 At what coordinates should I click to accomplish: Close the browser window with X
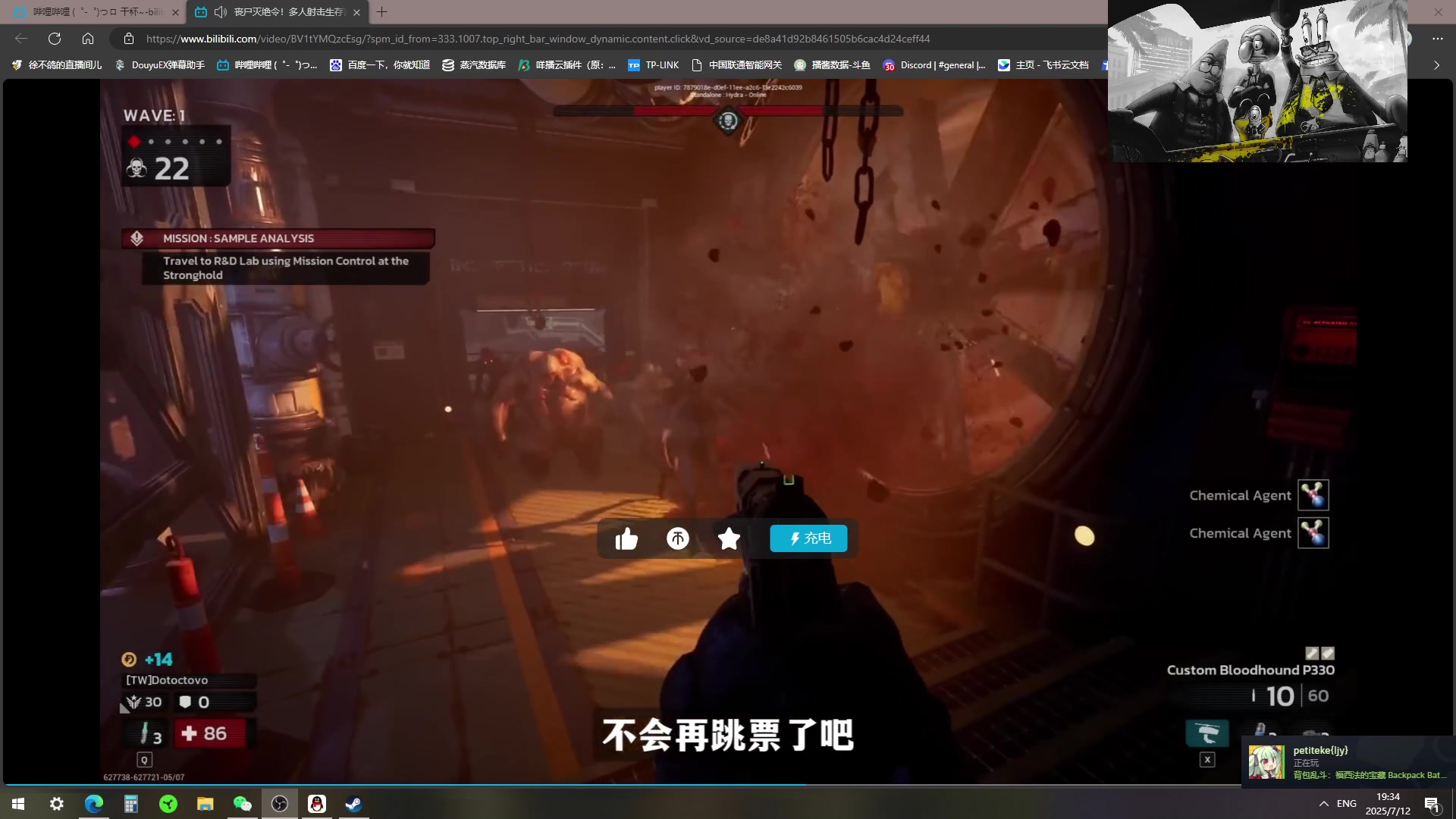(x=1439, y=12)
